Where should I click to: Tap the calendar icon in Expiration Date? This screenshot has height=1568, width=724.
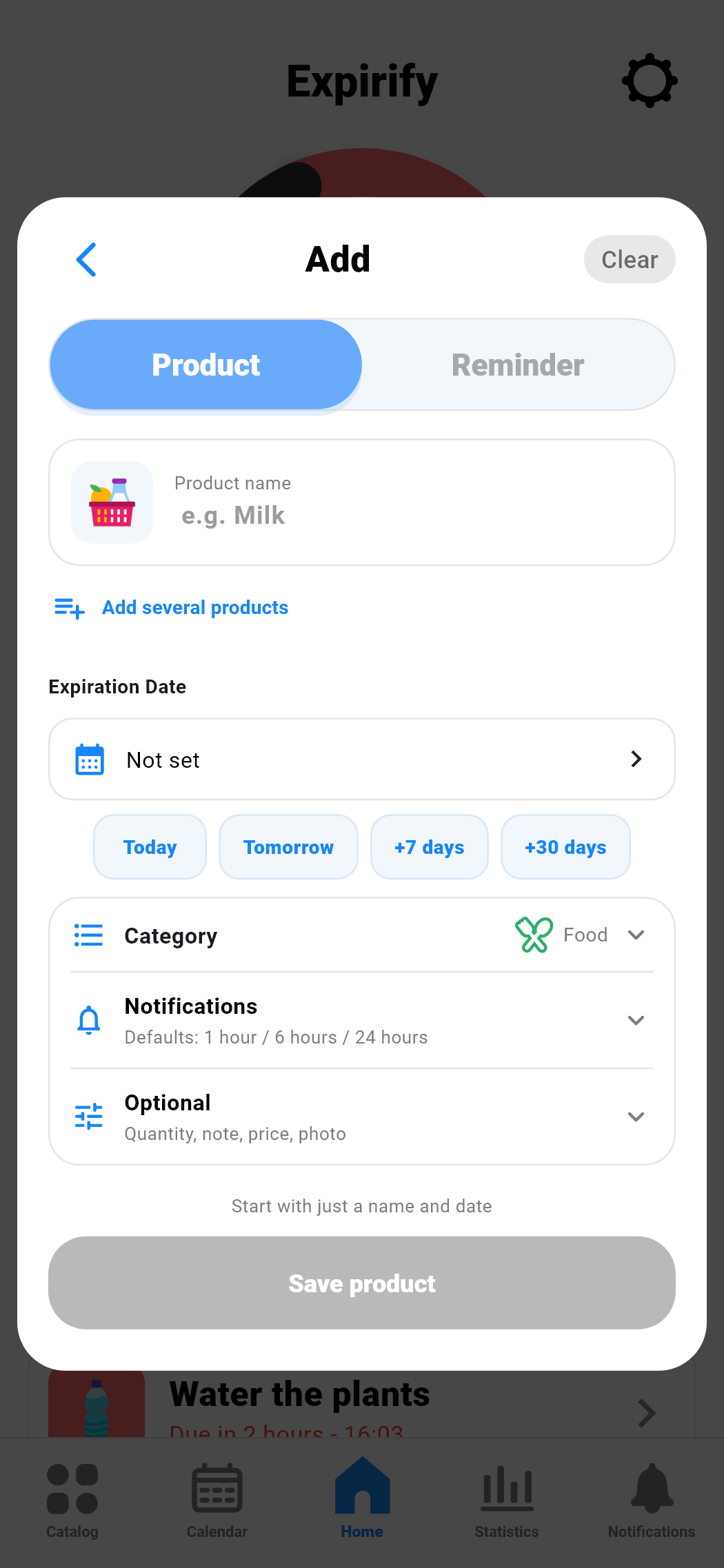point(90,760)
